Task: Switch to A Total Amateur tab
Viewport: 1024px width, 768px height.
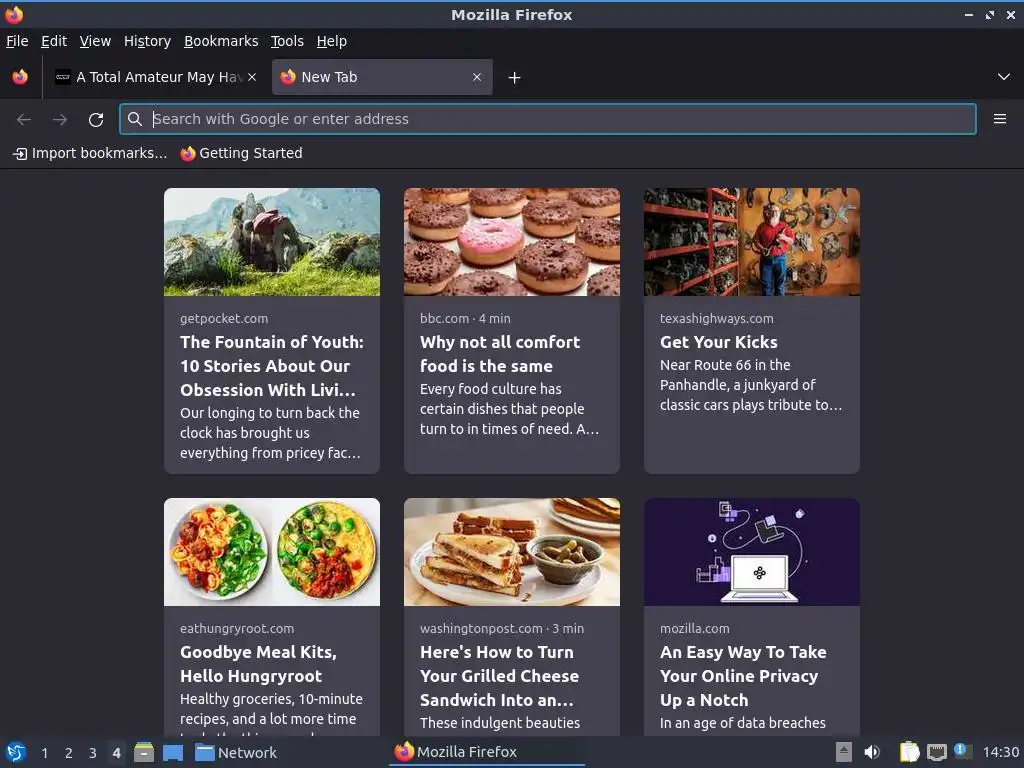Action: (155, 77)
